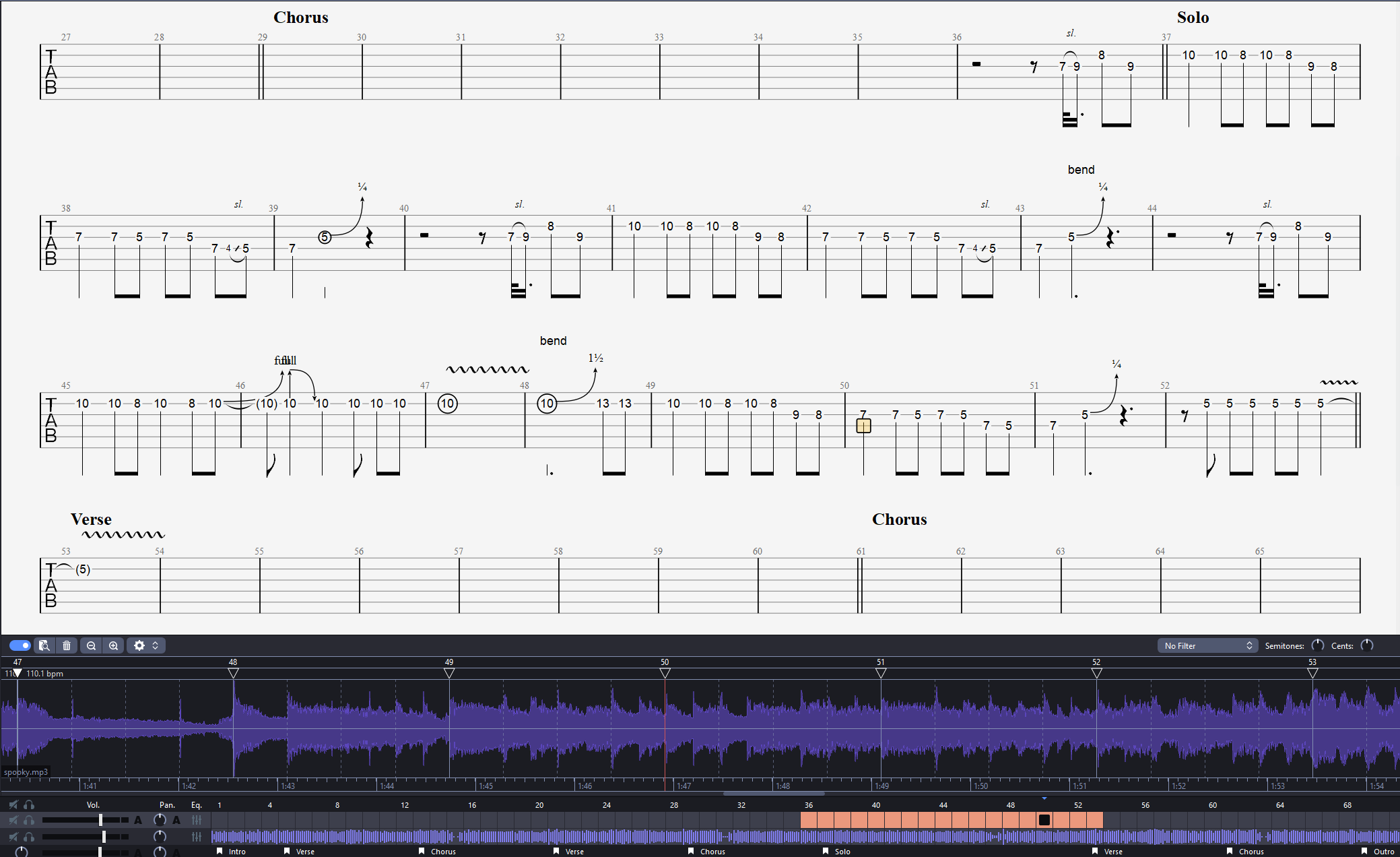
Task: Click bar 60 in the global timeline ruler
Action: pos(1213,805)
